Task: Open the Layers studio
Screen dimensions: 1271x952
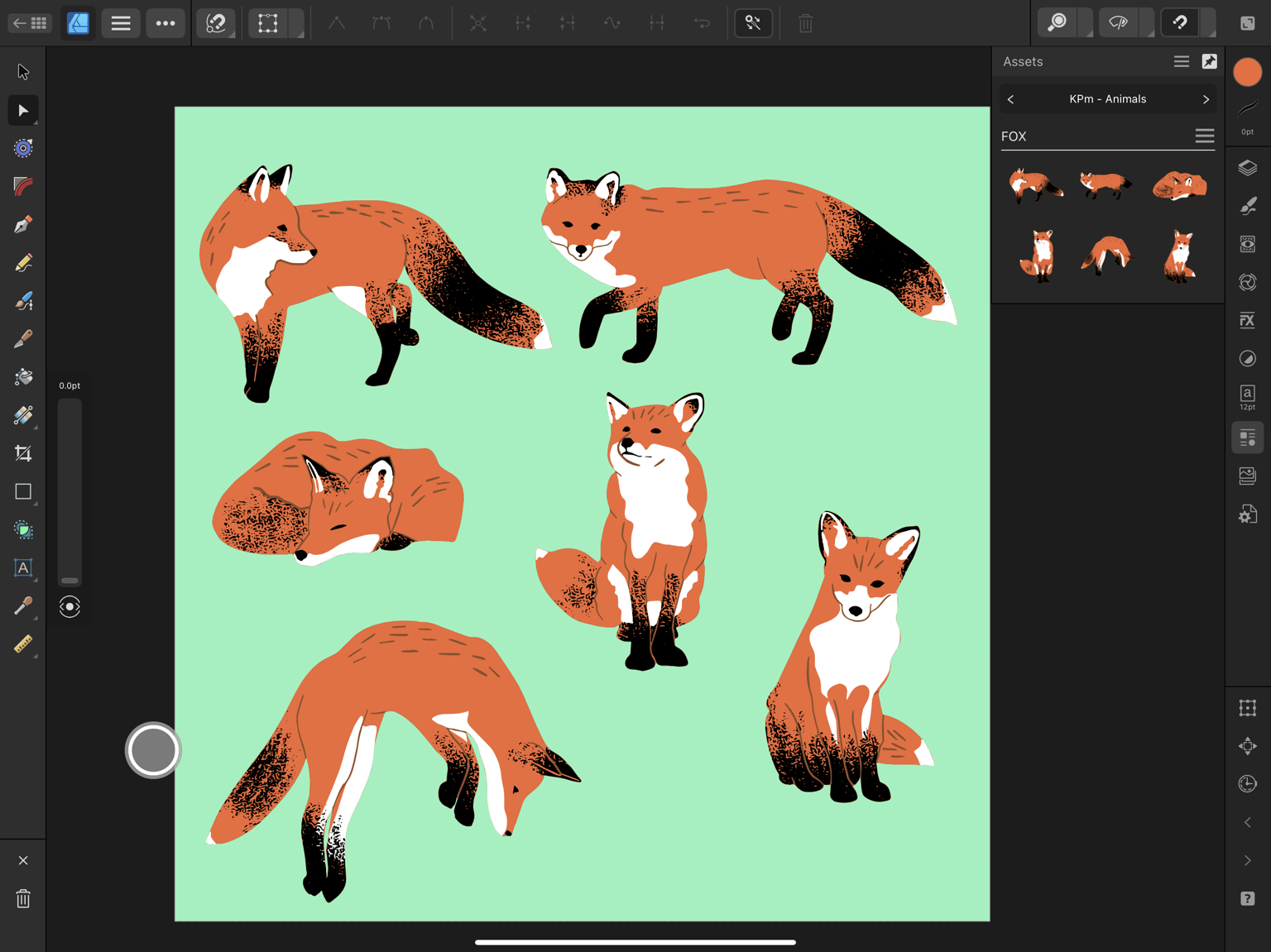Action: [x=1247, y=168]
